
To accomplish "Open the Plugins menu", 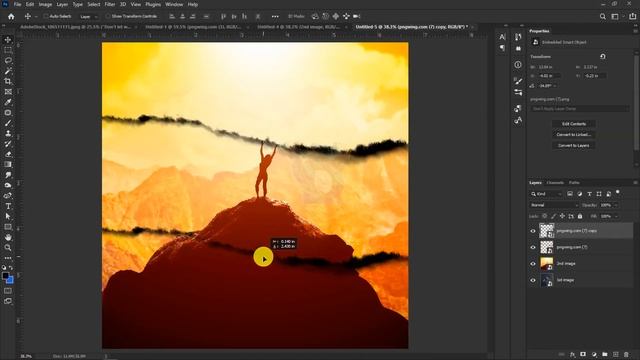I will [153, 4].
